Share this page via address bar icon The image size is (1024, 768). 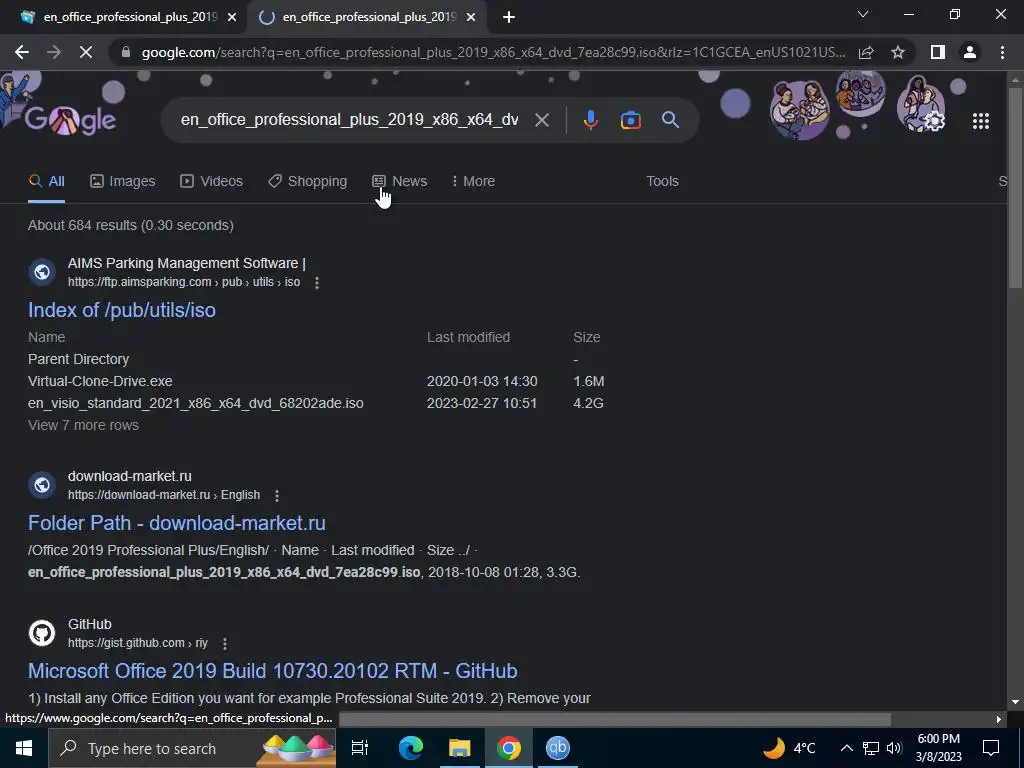866,52
